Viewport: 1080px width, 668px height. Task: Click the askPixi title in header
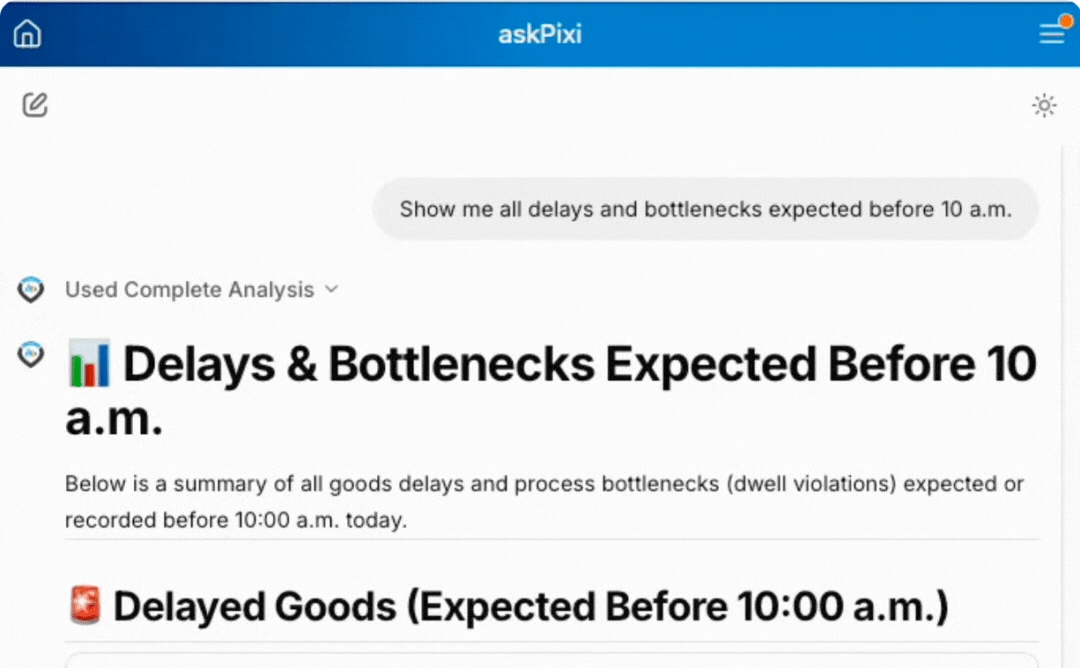click(540, 35)
